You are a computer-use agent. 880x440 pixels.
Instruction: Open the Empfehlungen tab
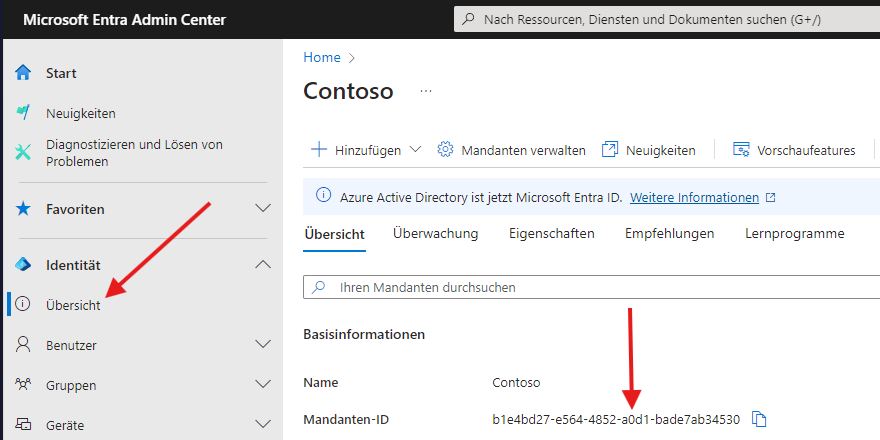(670, 233)
